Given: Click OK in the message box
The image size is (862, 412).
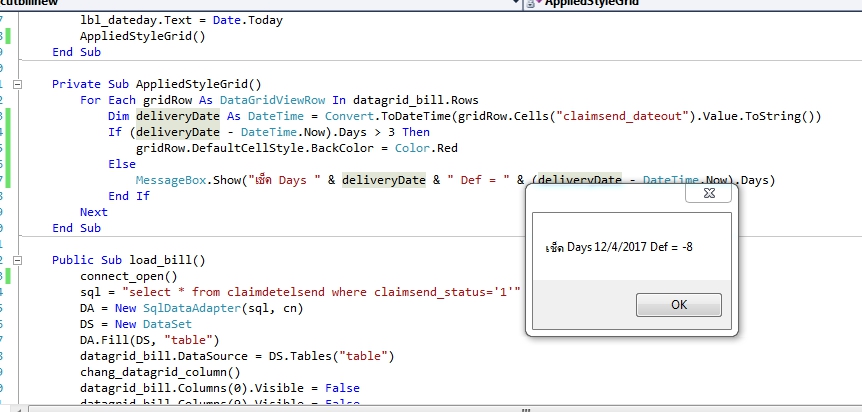Looking at the screenshot, I should 678,305.
